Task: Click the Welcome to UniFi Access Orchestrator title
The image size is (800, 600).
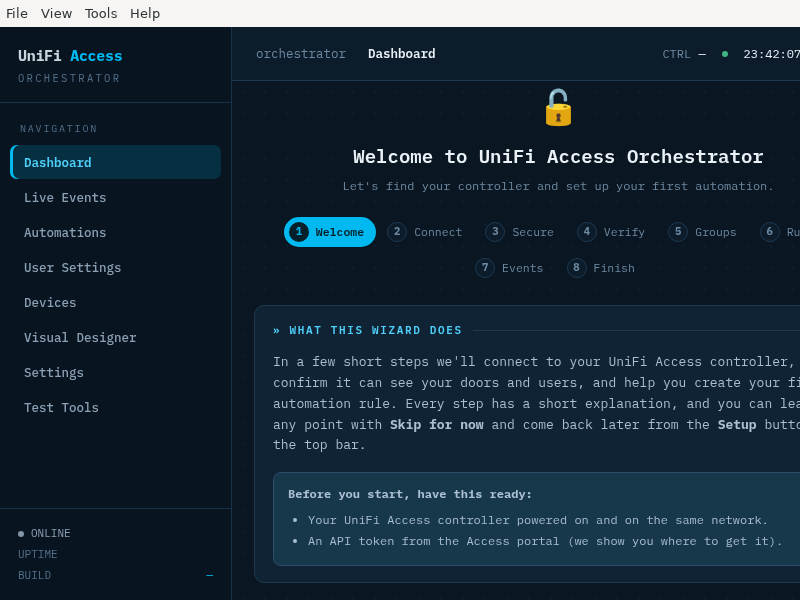Action: [x=558, y=157]
